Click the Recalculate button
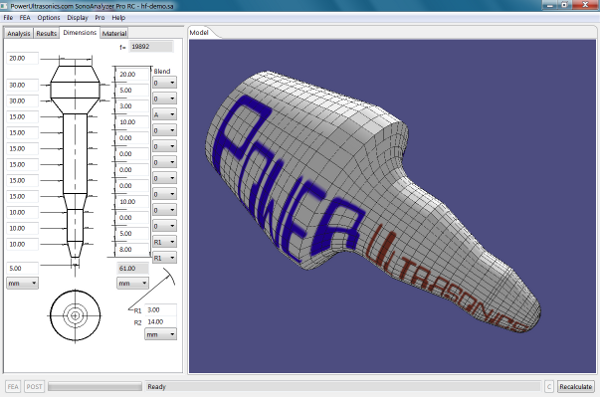The height and width of the screenshot is (397, 600). pyautogui.click(x=576, y=386)
